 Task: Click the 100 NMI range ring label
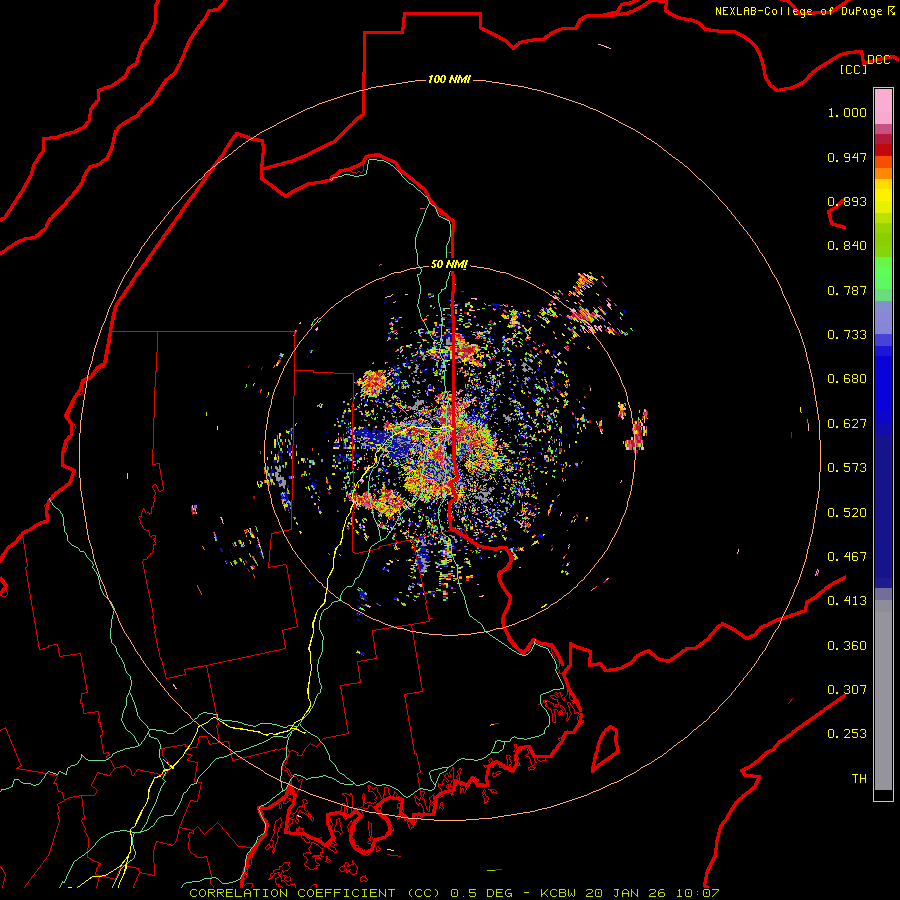coord(449,79)
